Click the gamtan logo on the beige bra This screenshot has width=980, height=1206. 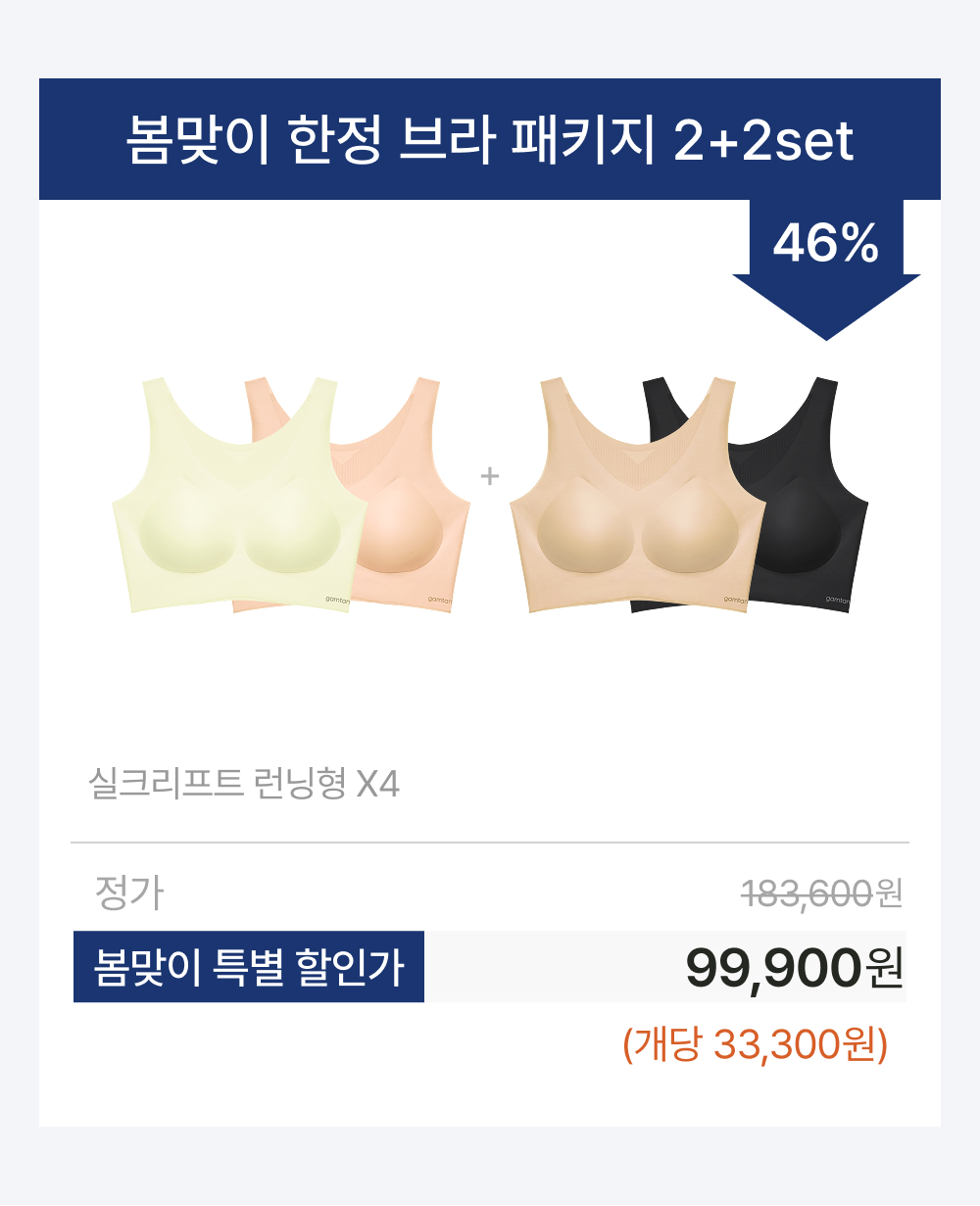click(x=736, y=599)
